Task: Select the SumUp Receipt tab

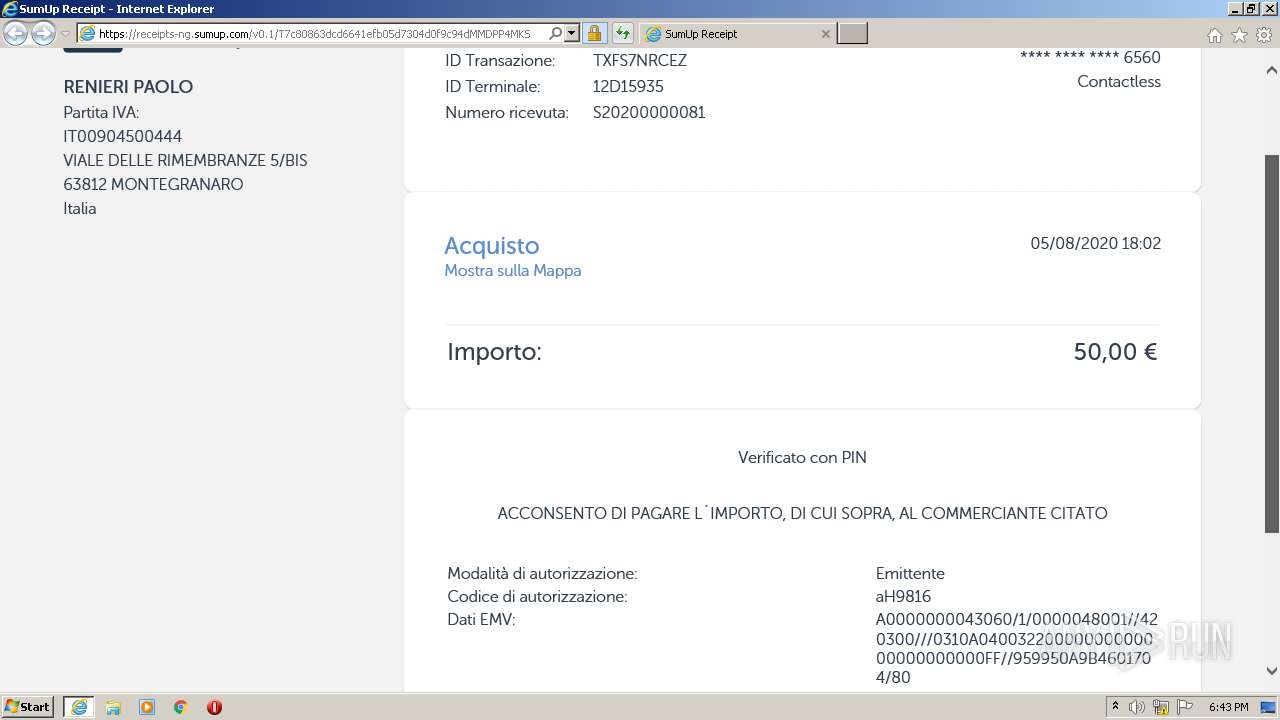Action: coord(735,34)
